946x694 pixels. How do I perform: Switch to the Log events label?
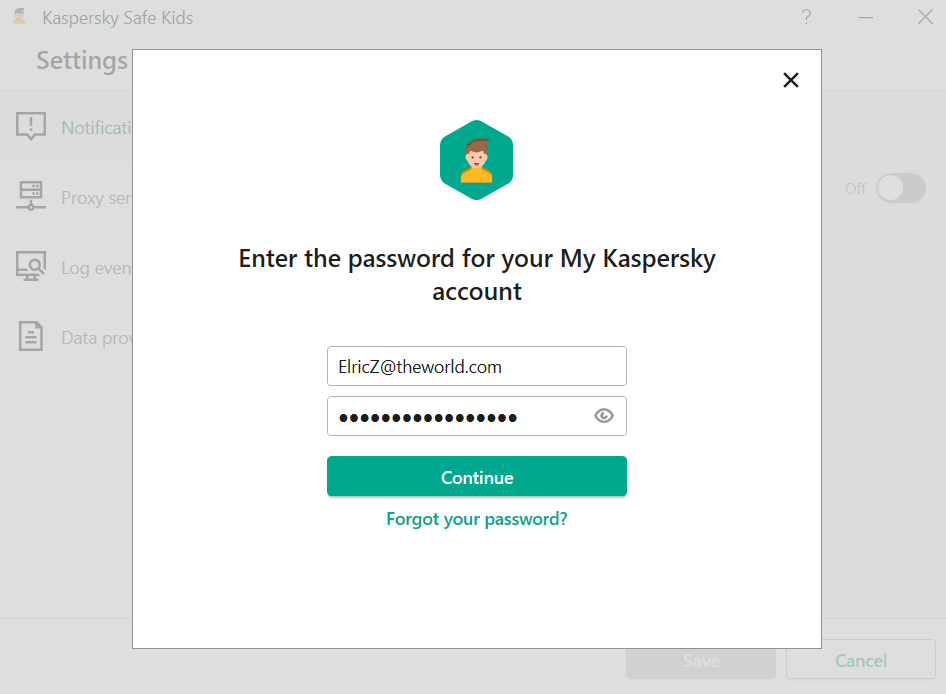(96, 268)
